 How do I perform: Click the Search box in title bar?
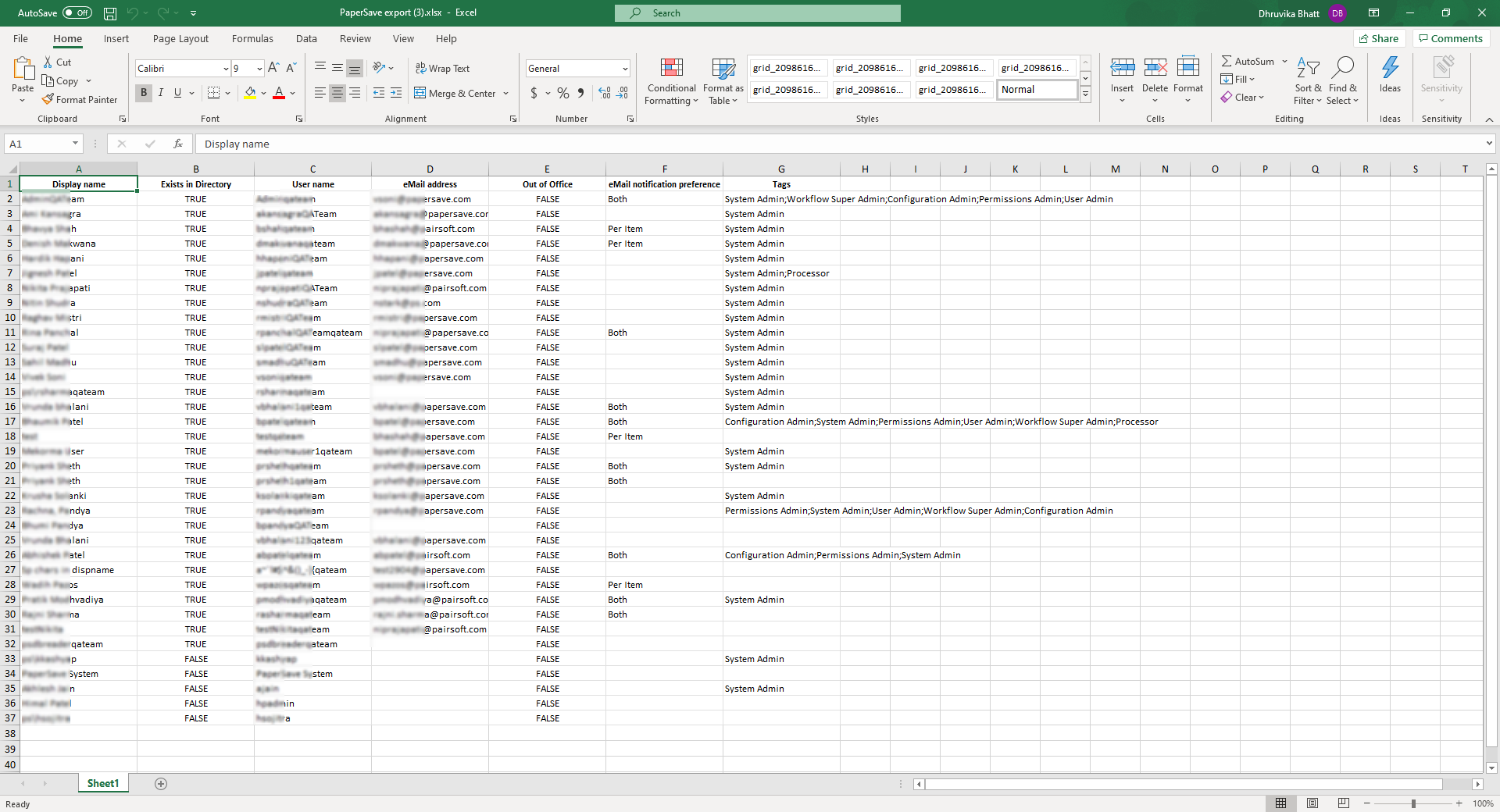757,13
